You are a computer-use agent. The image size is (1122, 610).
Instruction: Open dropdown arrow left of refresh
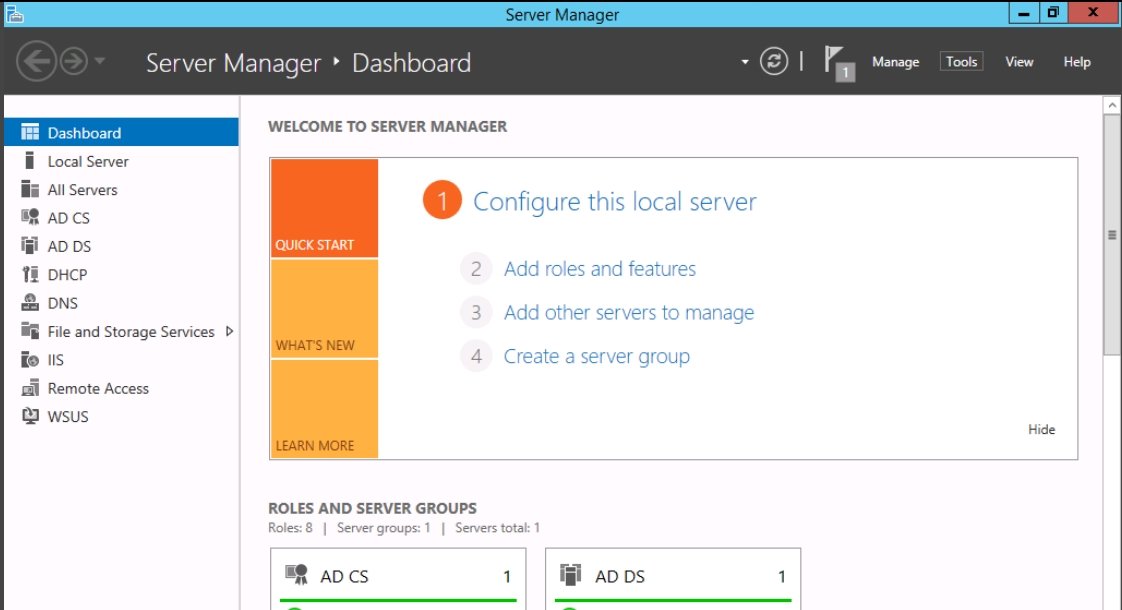745,62
